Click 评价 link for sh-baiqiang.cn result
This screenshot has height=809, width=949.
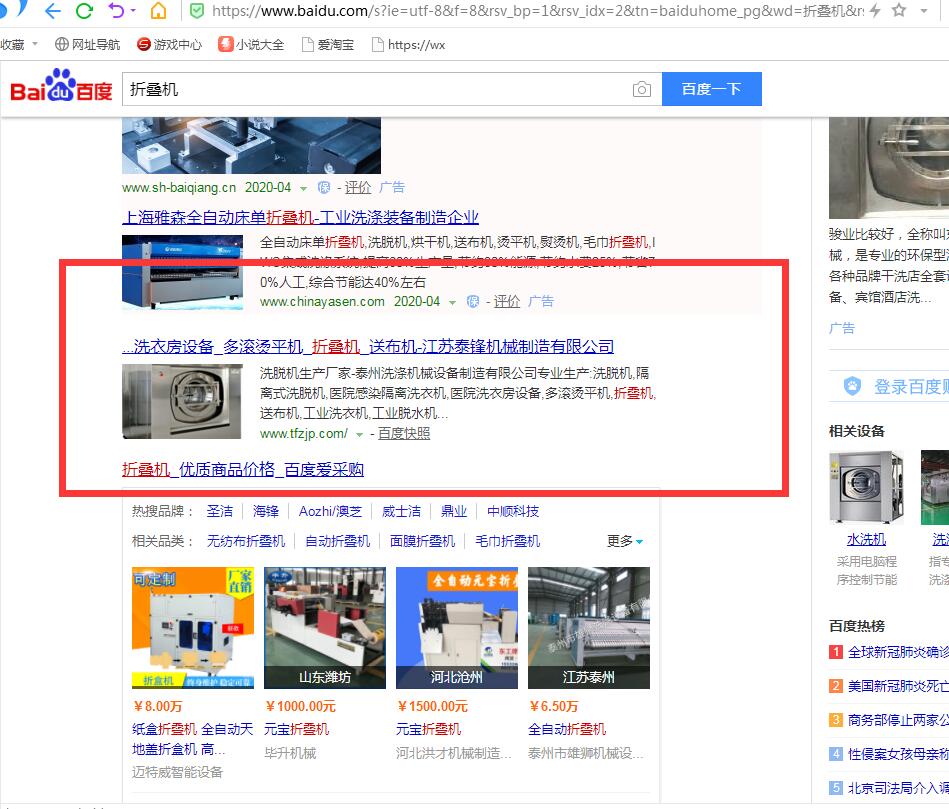click(x=358, y=188)
